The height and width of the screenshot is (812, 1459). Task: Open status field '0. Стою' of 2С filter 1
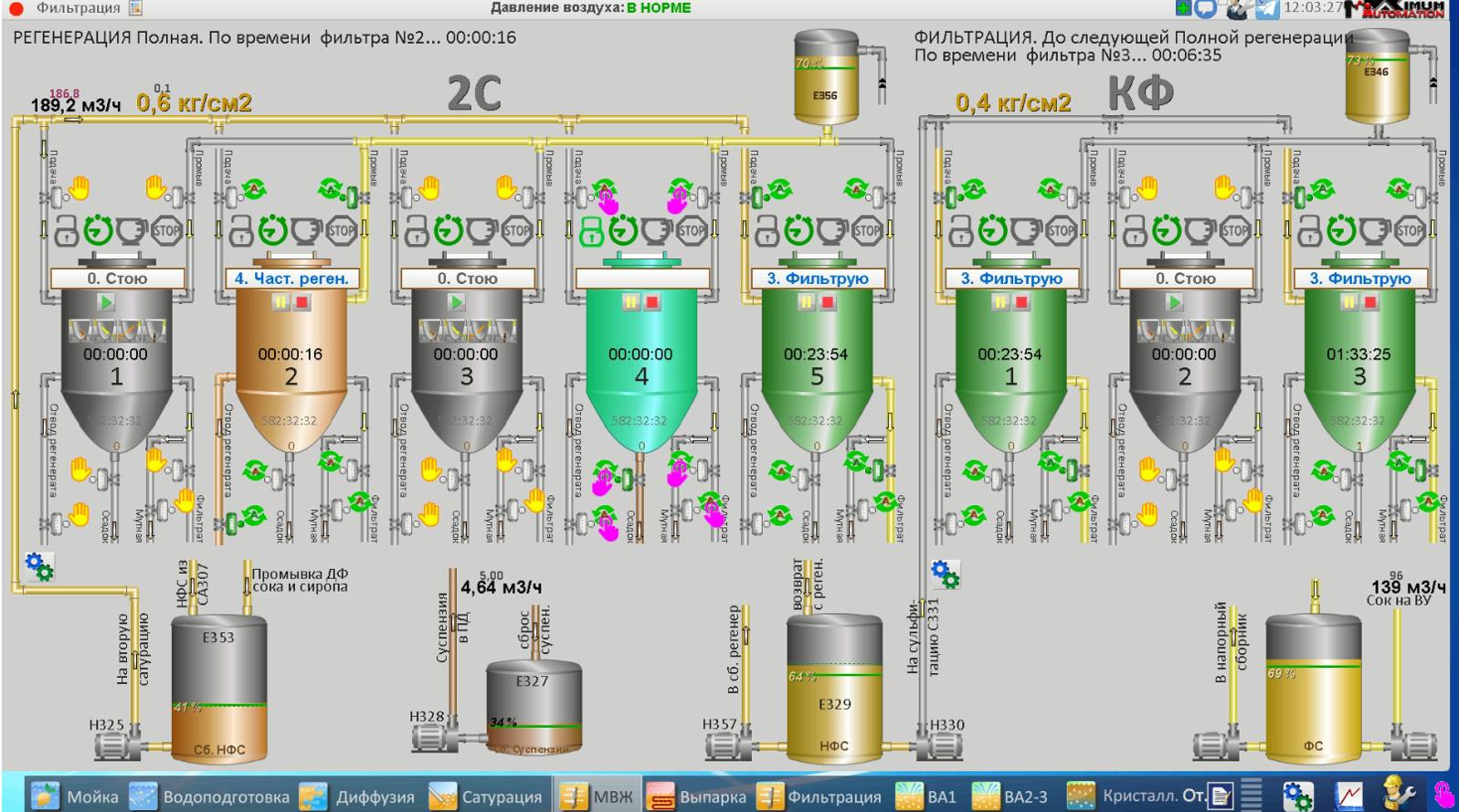(117, 278)
